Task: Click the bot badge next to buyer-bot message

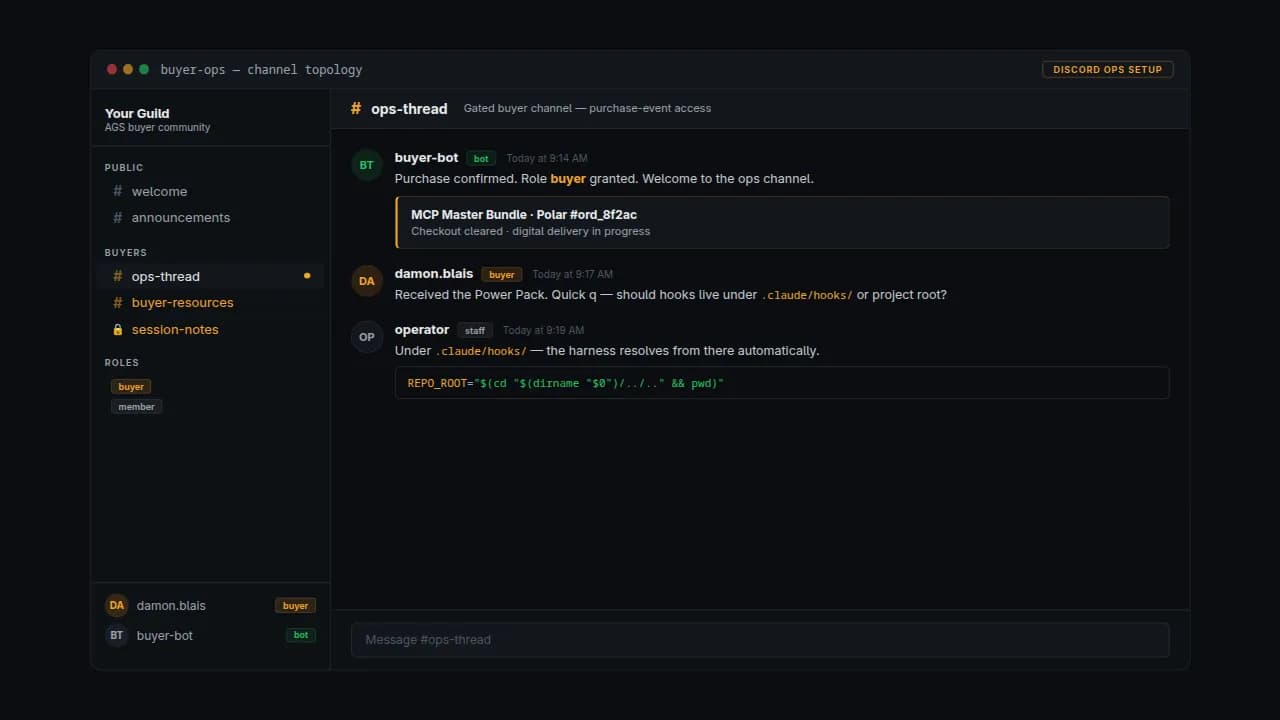Action: (482, 158)
